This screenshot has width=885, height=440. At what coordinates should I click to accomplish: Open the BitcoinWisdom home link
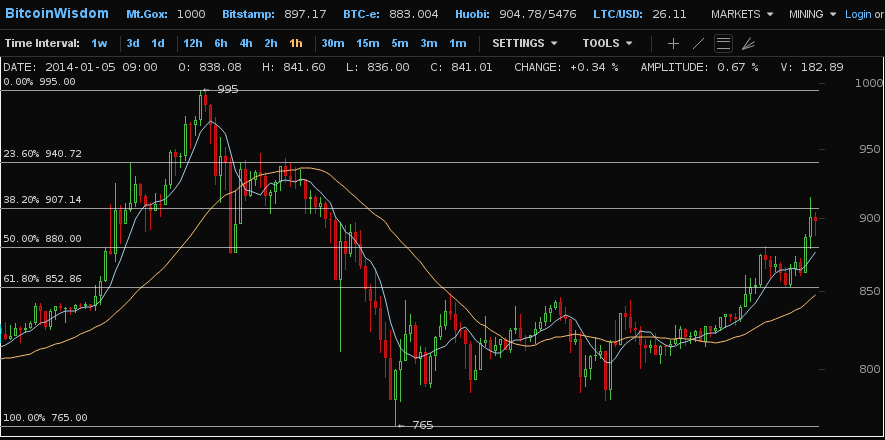pyautogui.click(x=56, y=14)
